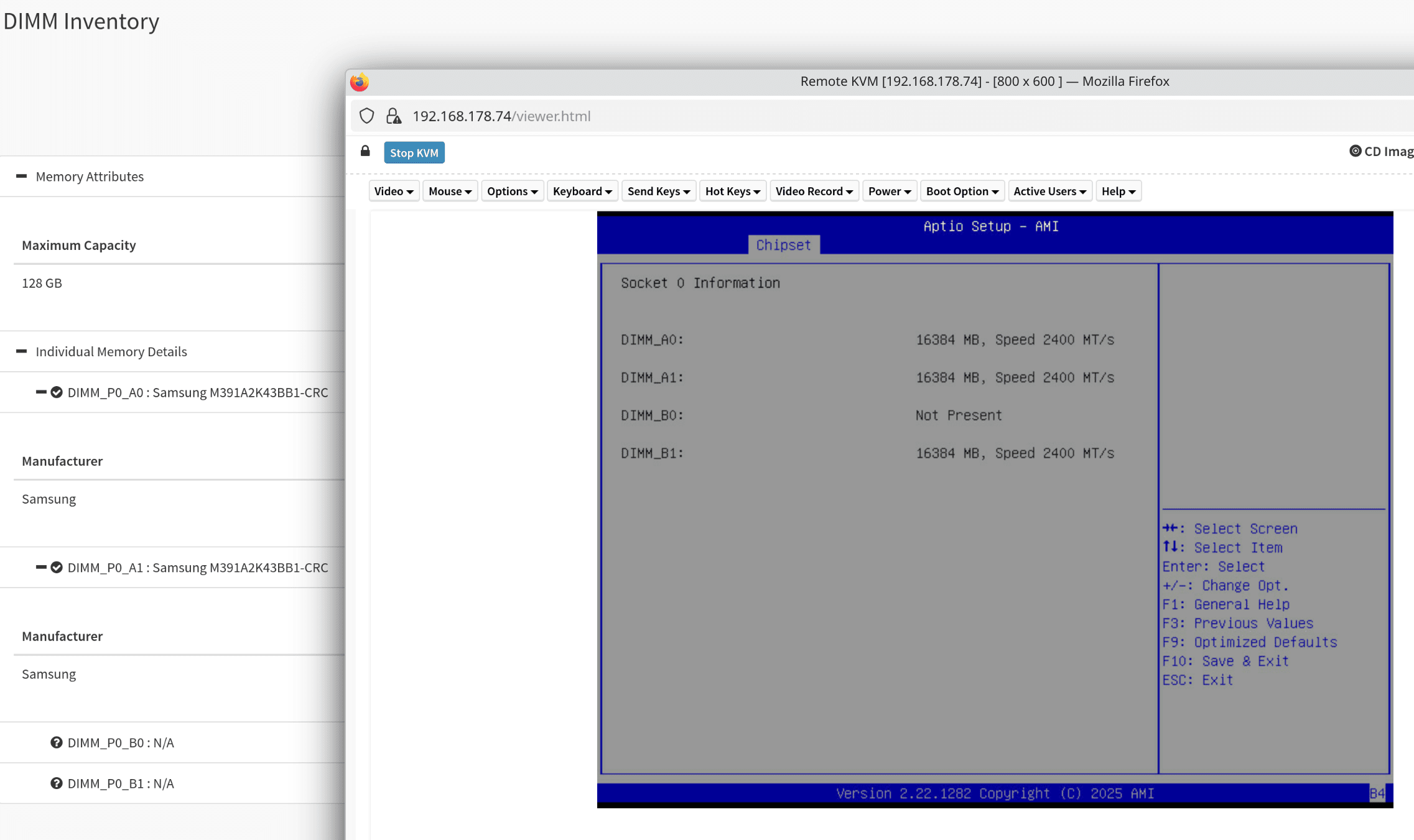Open the Boot Option dropdown

click(x=962, y=192)
